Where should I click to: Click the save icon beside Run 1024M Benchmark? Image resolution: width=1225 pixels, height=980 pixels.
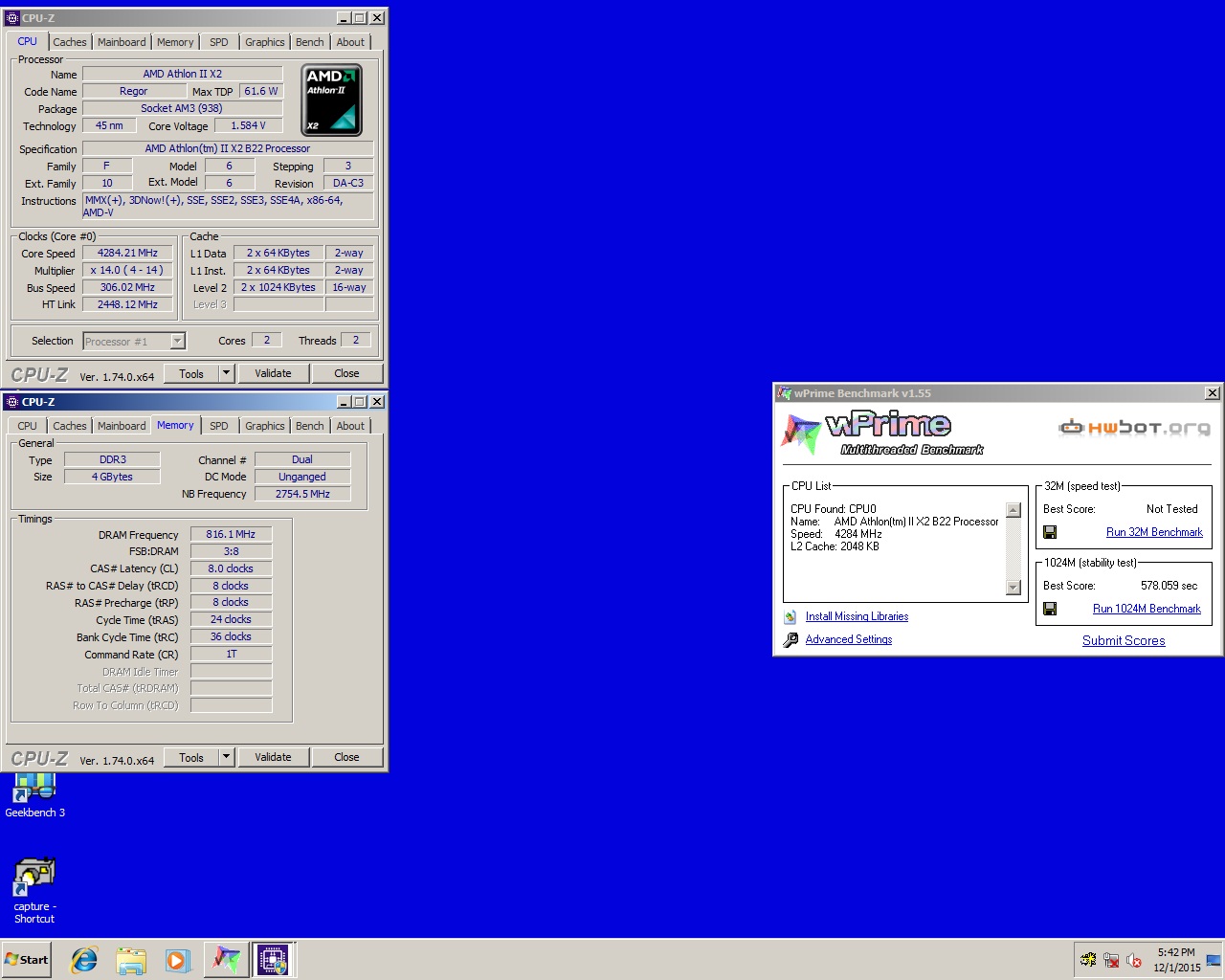[1050, 609]
